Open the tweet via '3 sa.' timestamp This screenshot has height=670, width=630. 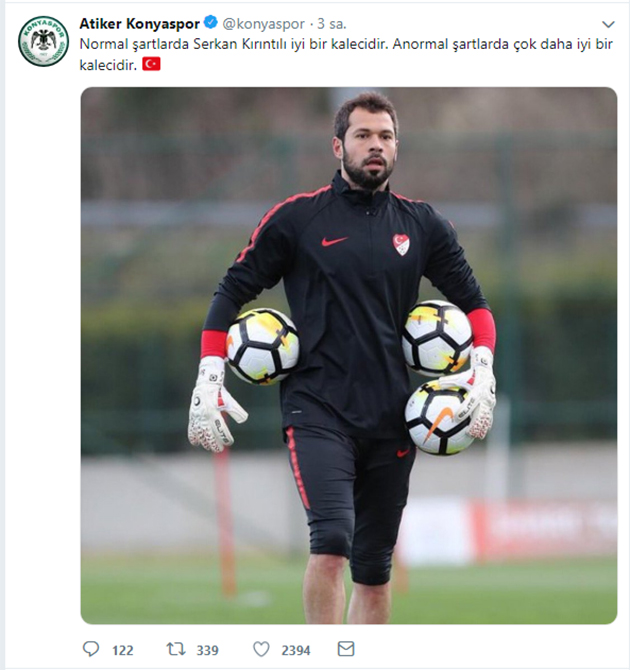[x=332, y=24]
